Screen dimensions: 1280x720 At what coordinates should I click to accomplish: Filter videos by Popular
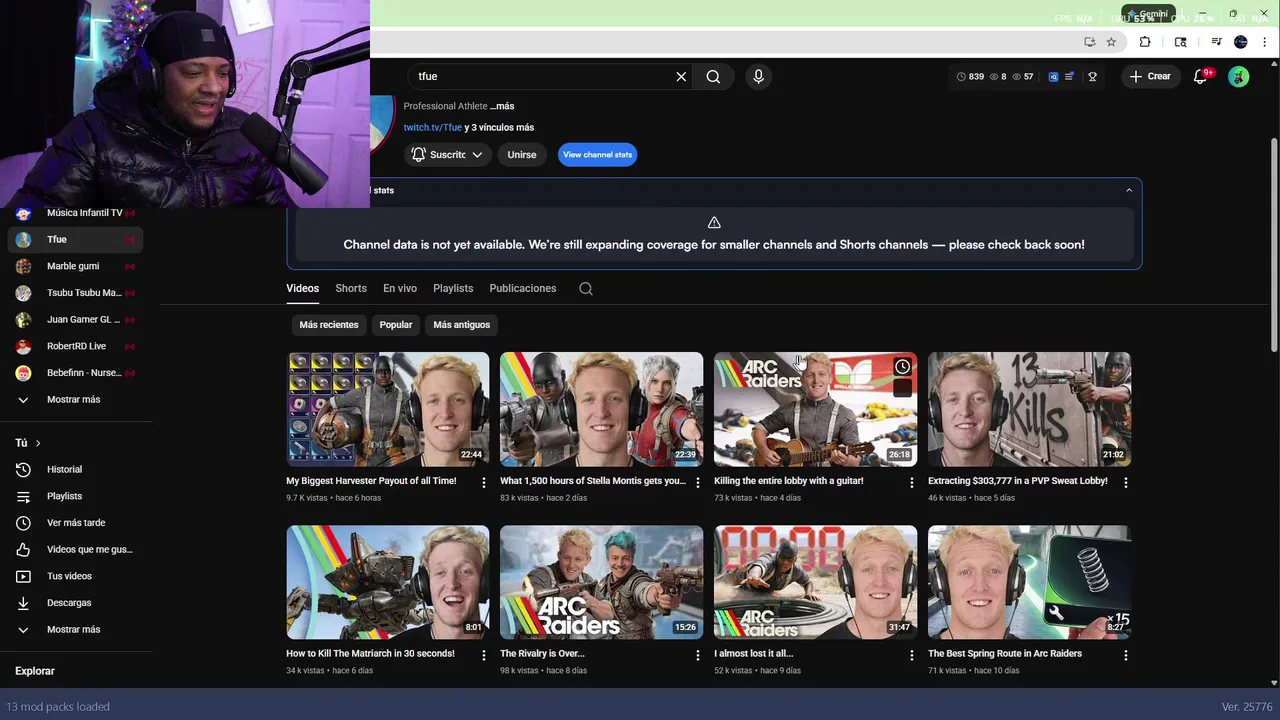[x=396, y=325]
